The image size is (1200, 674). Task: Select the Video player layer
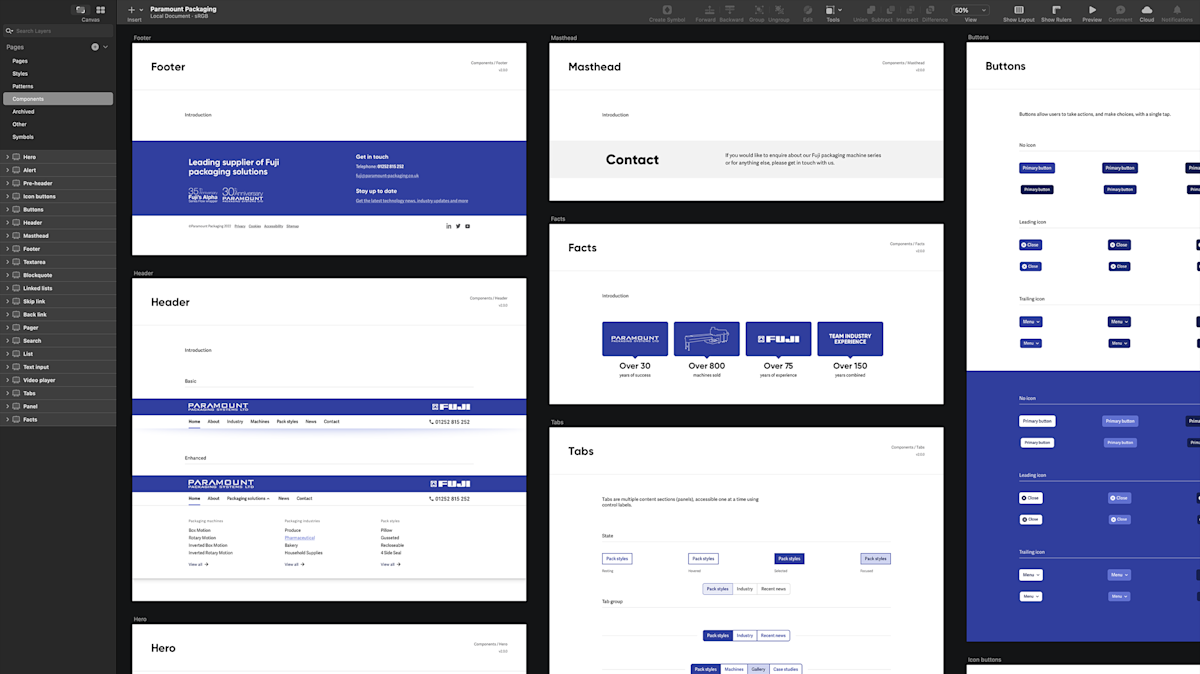[x=58, y=380]
